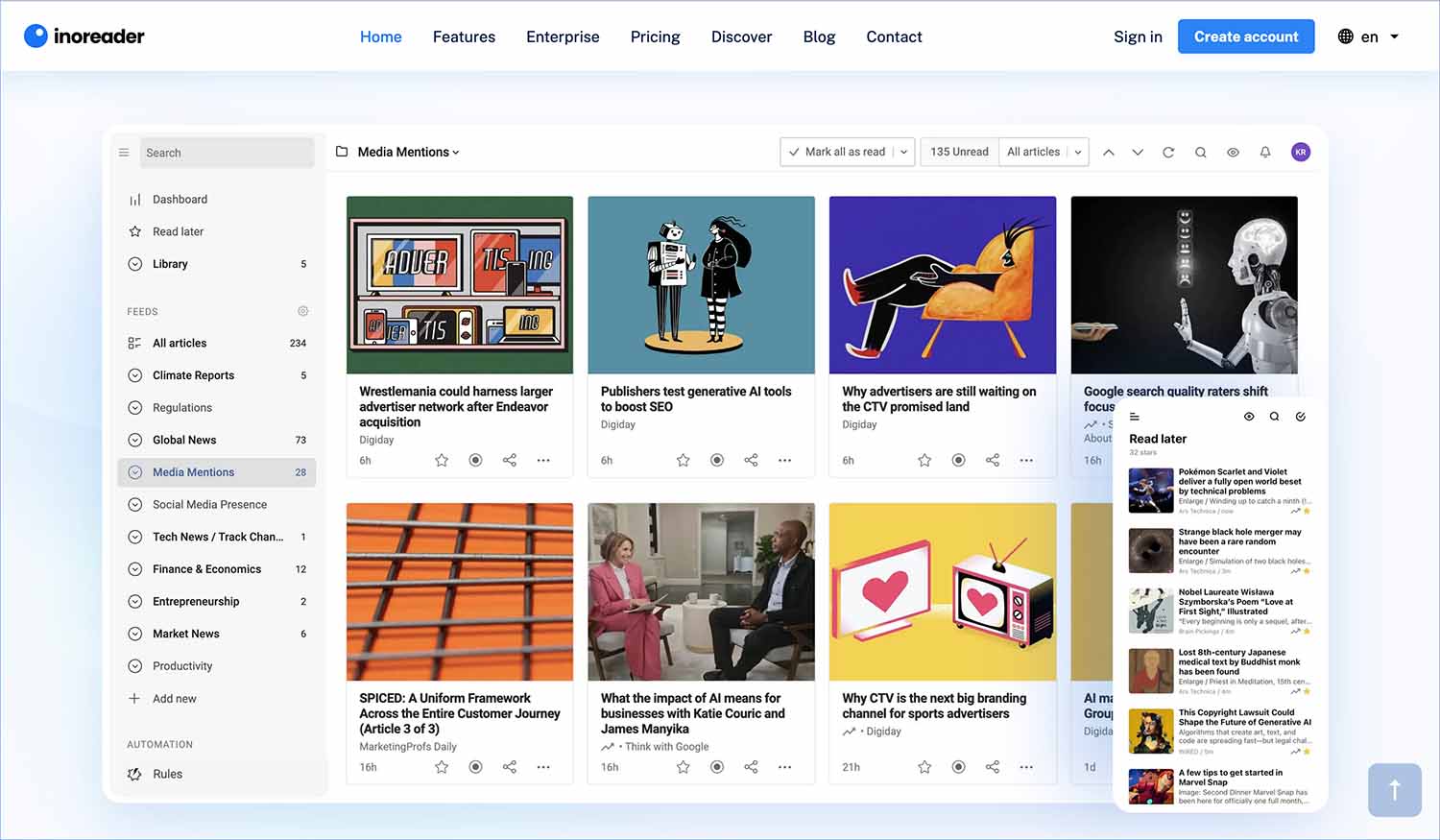Open more options on the SPICED article
The image size is (1440, 840).
[543, 767]
